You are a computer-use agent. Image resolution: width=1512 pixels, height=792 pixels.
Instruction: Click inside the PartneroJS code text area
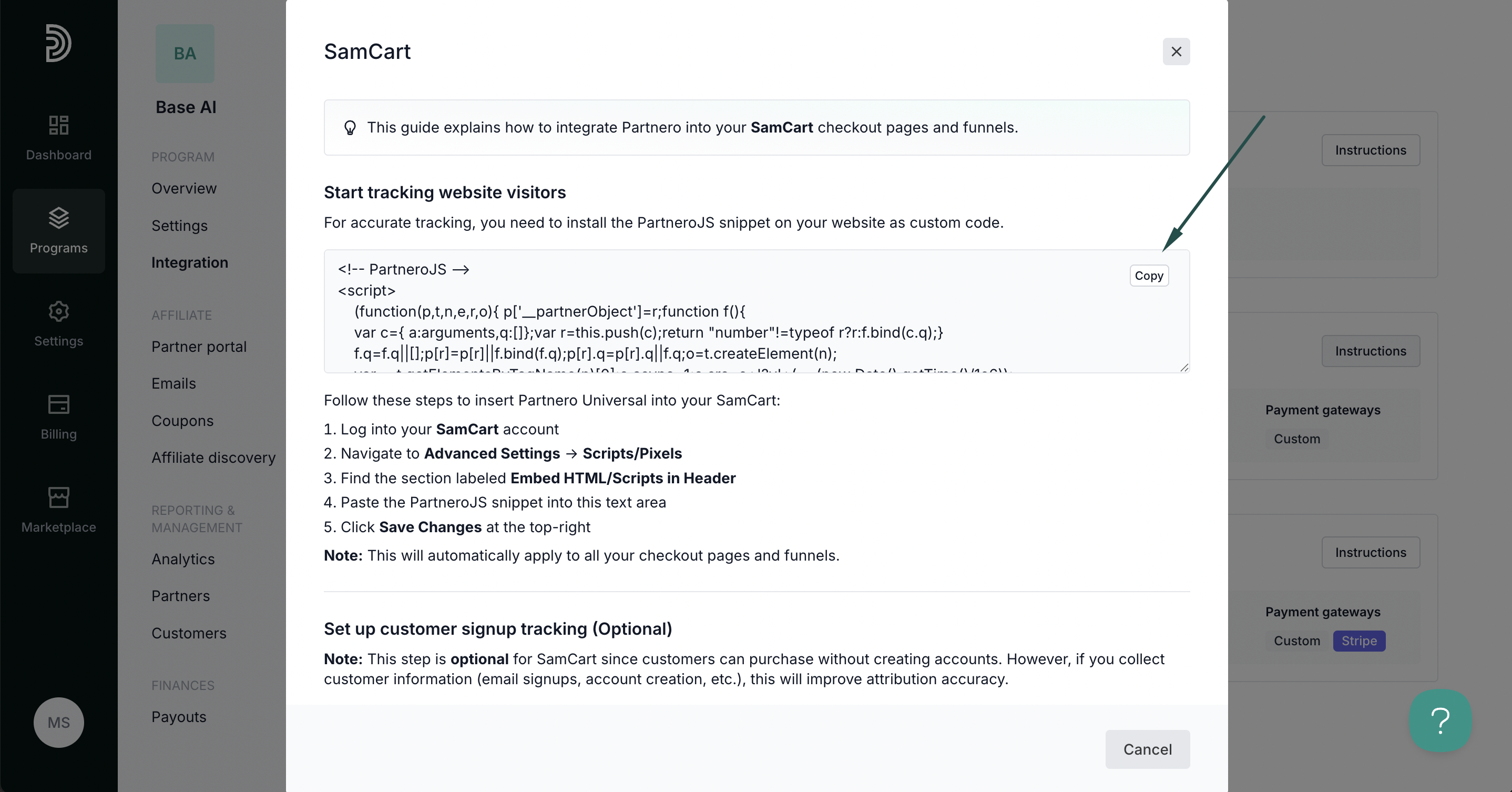pyautogui.click(x=757, y=311)
